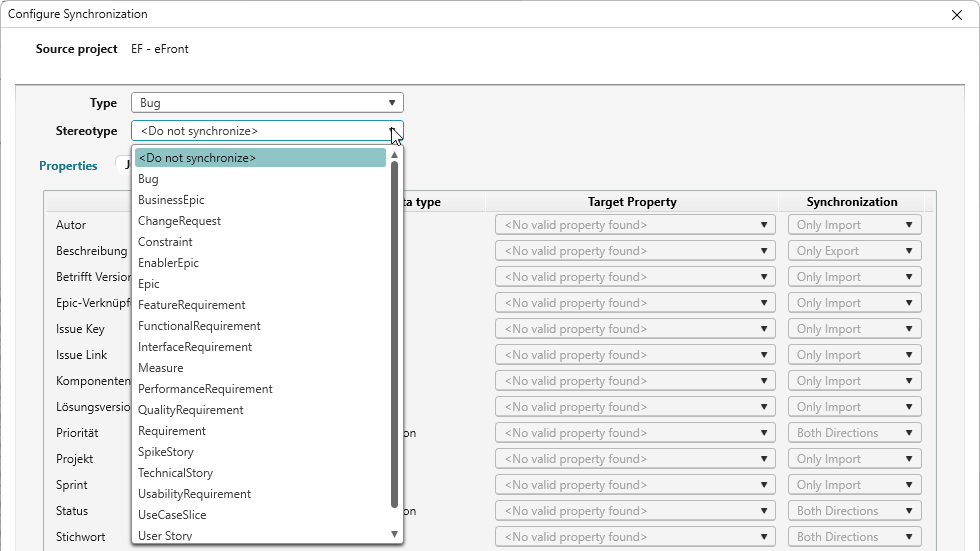The height and width of the screenshot is (551, 980).
Task: Open Synchronization dropdown for Issue Key
Action: [x=854, y=329]
